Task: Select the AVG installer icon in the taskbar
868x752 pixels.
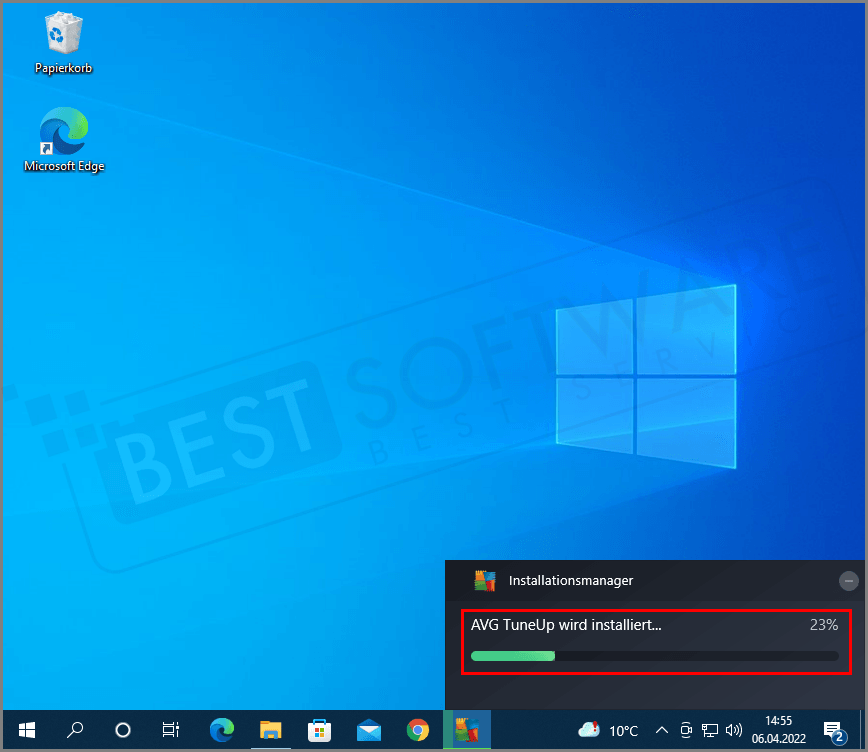Action: pos(466,730)
